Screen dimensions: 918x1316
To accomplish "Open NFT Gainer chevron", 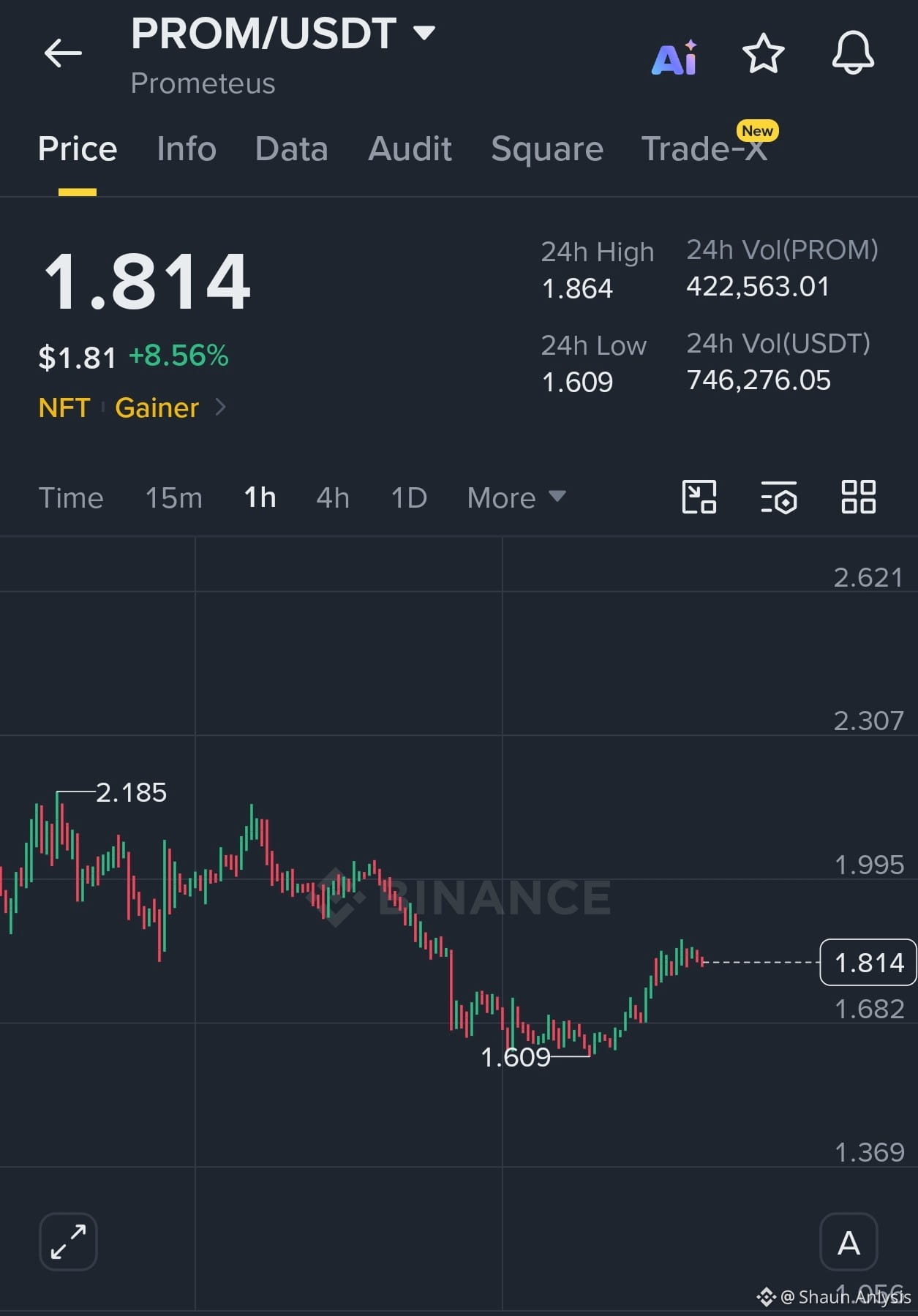I will (x=221, y=407).
